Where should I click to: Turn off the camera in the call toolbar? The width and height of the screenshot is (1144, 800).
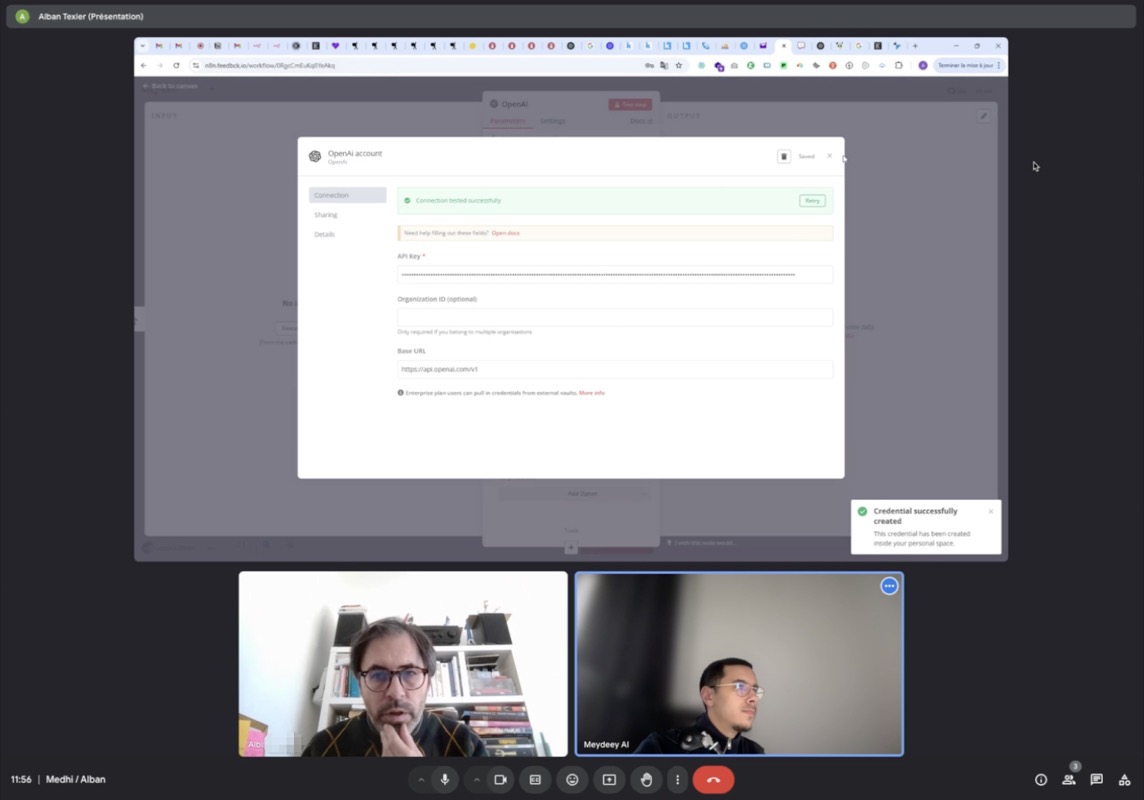tap(500, 779)
